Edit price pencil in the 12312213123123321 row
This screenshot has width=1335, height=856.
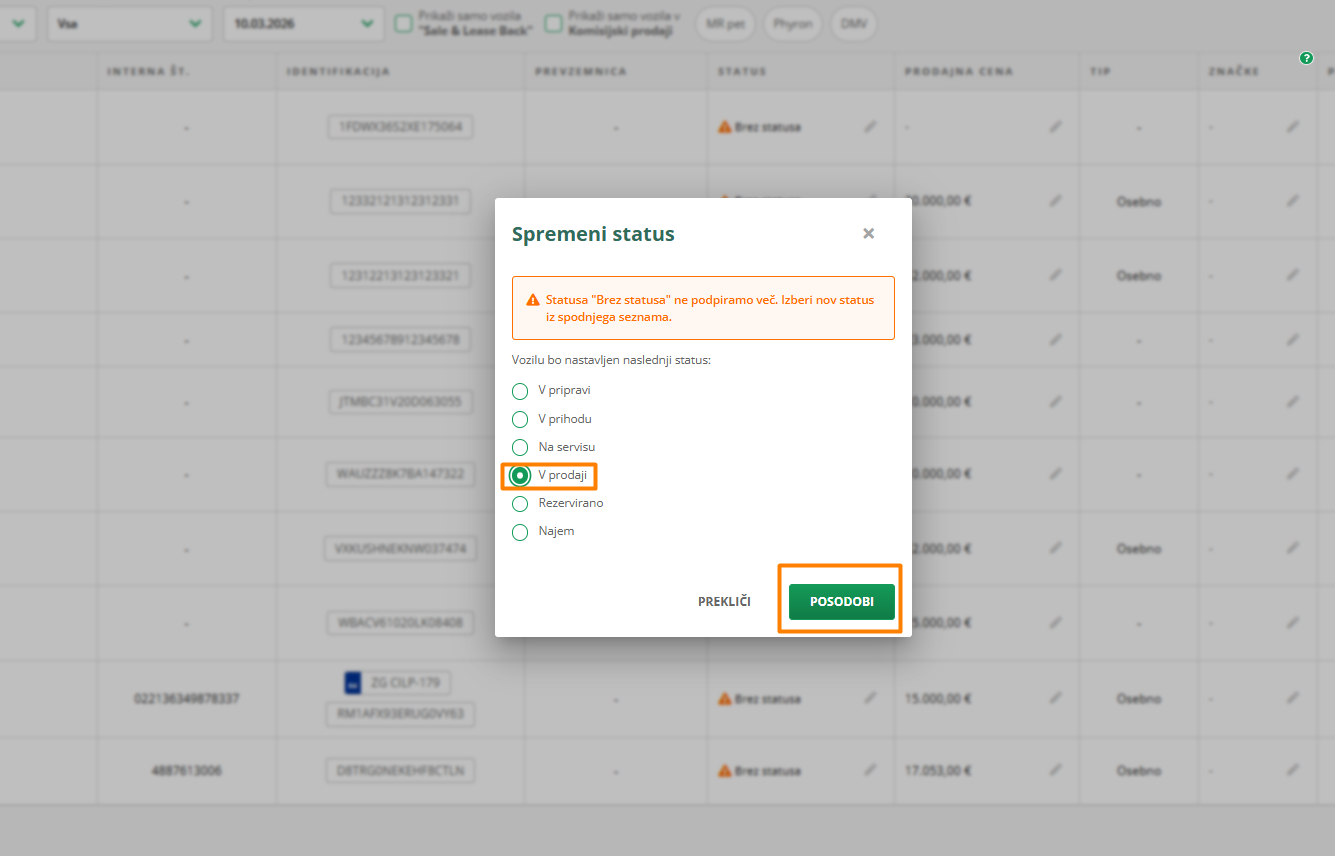[x=1056, y=275]
